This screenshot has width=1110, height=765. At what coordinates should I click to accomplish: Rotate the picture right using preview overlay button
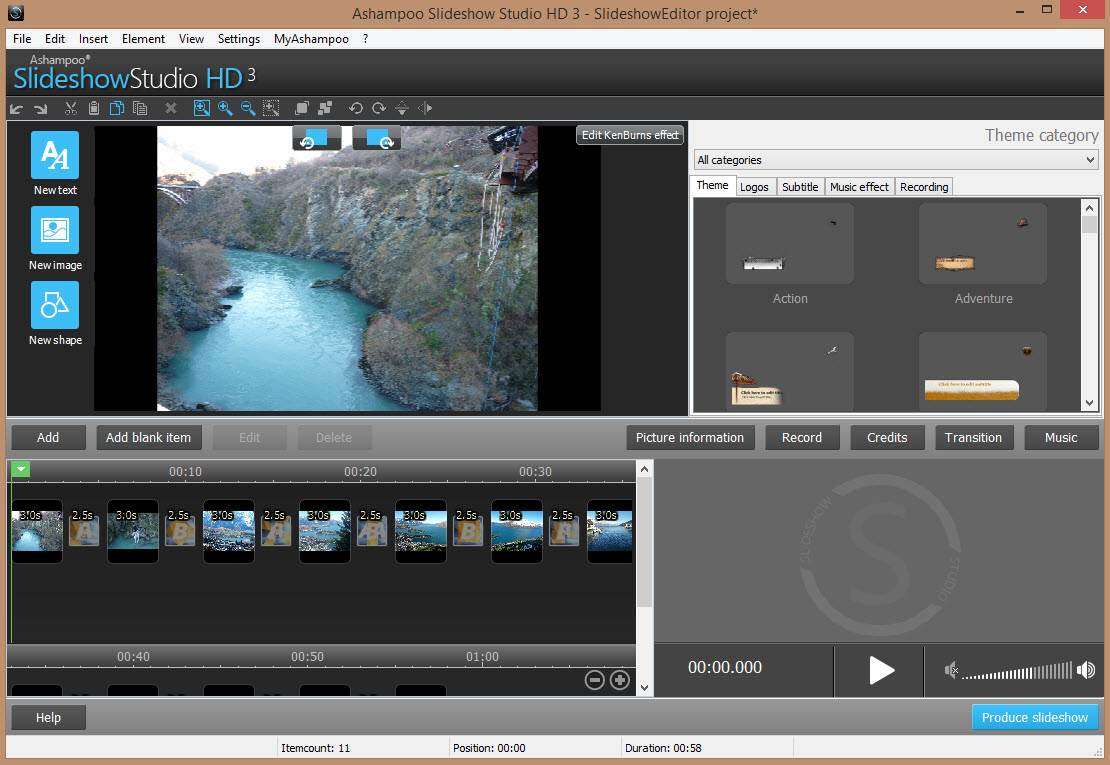tap(377, 138)
